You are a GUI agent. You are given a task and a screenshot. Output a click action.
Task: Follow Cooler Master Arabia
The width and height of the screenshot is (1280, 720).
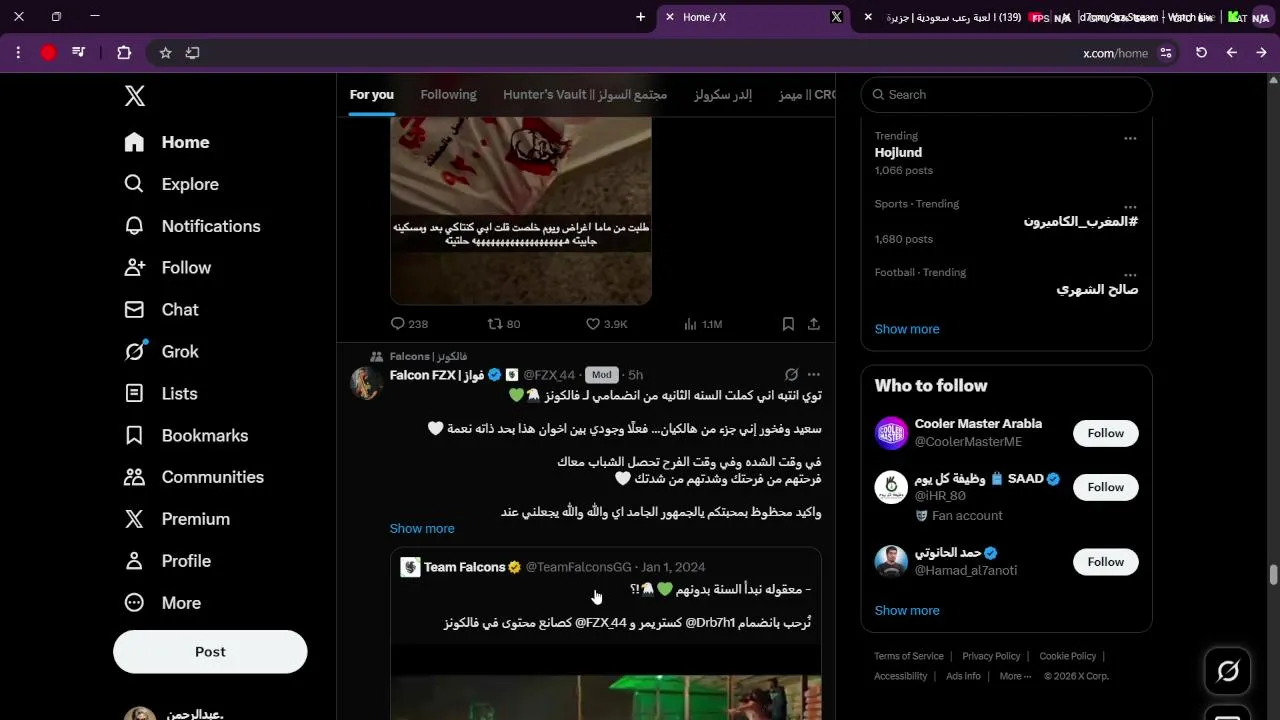(1106, 433)
